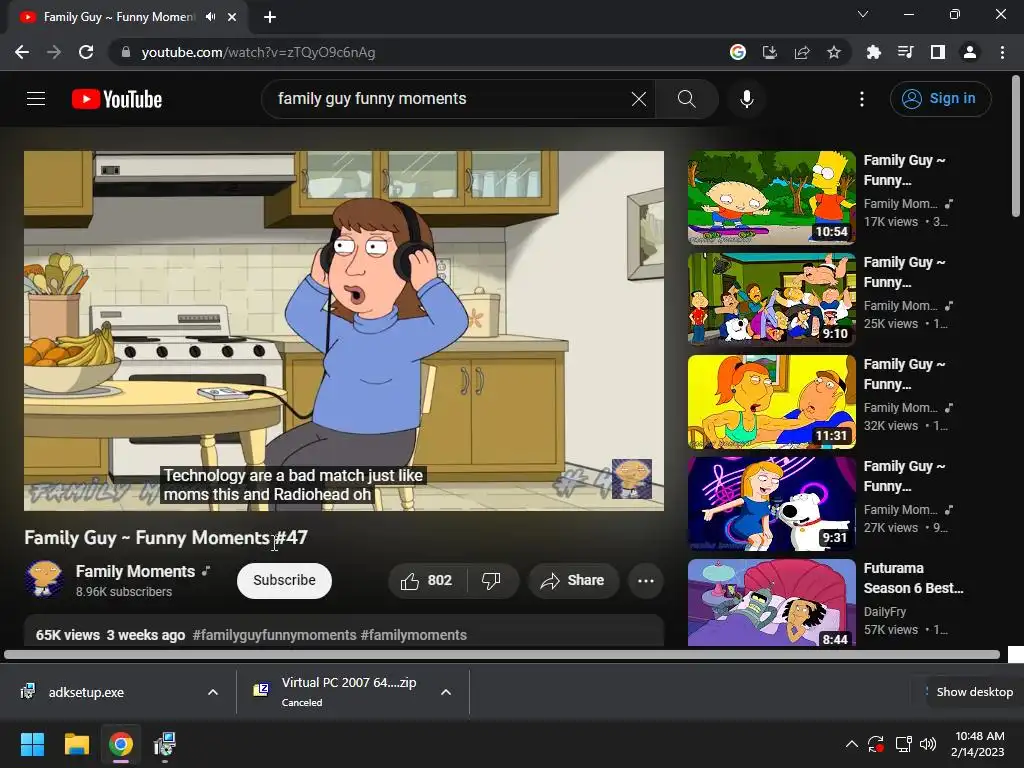Open suggested video thumbnail lasting 9:31

click(771, 504)
